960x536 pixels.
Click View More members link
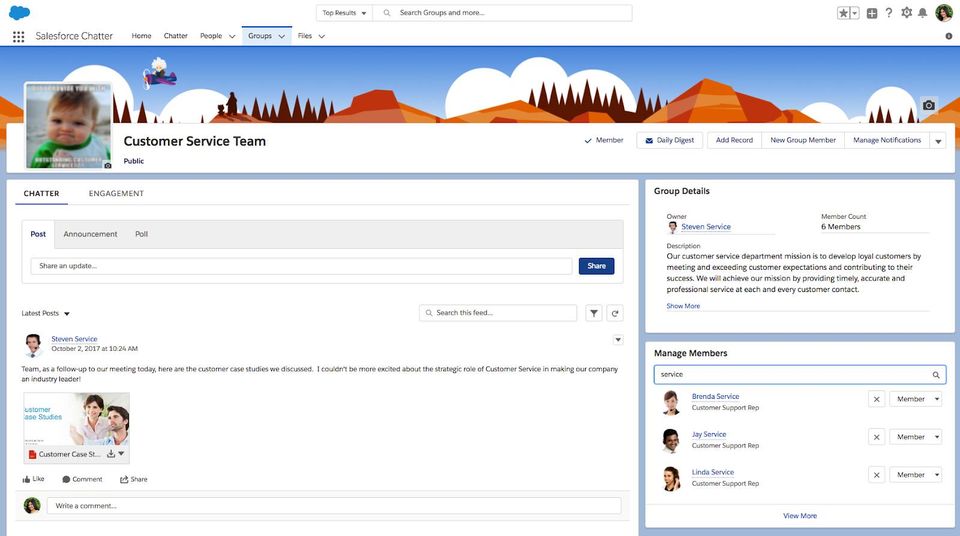coord(800,516)
